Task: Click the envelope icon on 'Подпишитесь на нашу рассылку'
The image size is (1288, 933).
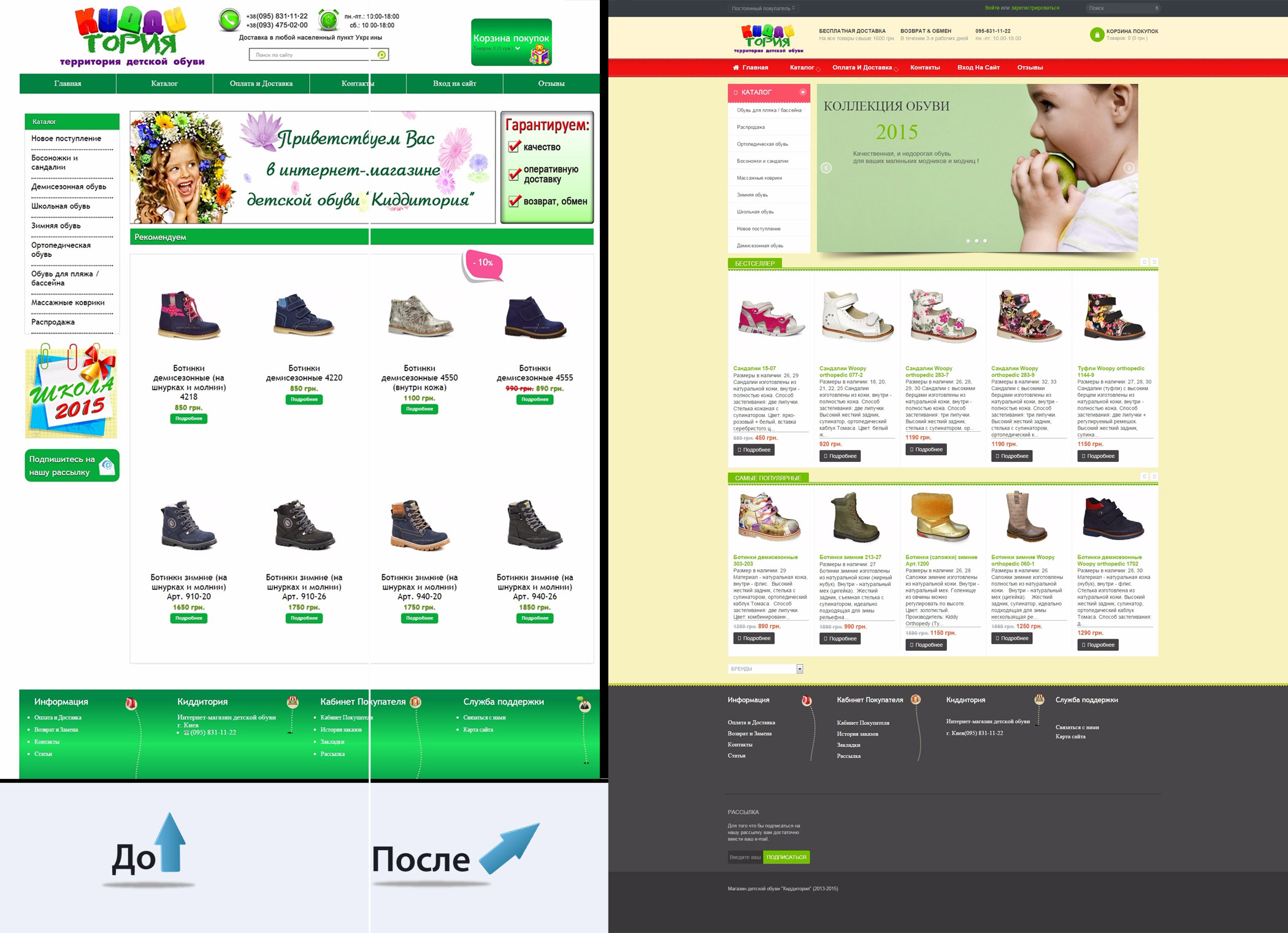Action: tap(107, 466)
